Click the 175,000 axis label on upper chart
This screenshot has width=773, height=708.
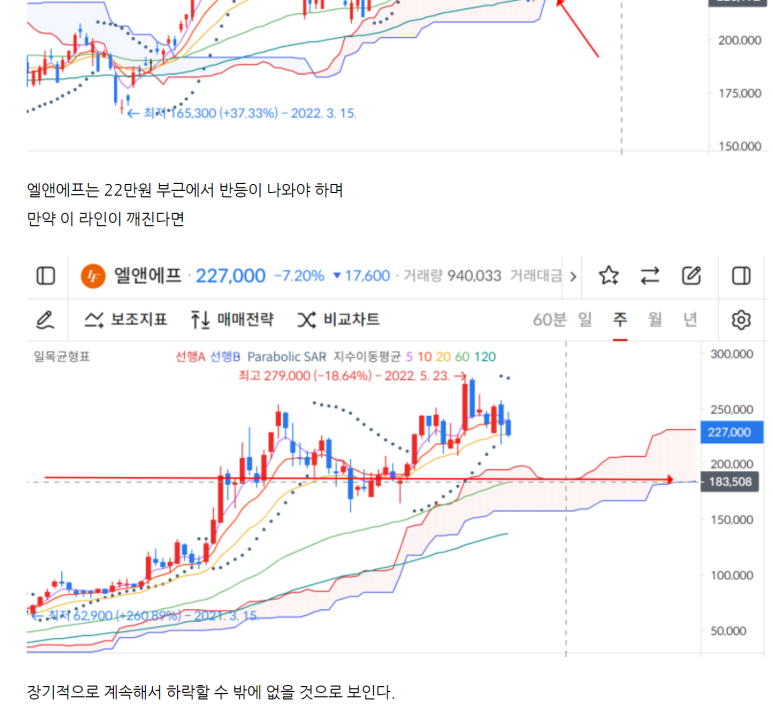click(x=739, y=93)
